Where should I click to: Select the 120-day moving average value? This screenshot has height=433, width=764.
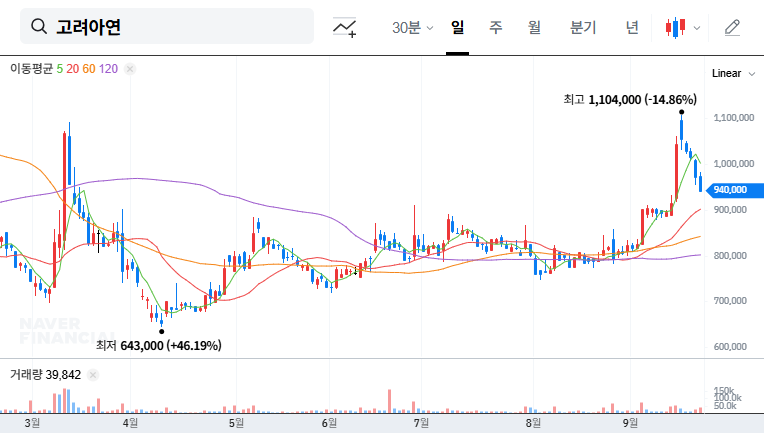point(108,69)
